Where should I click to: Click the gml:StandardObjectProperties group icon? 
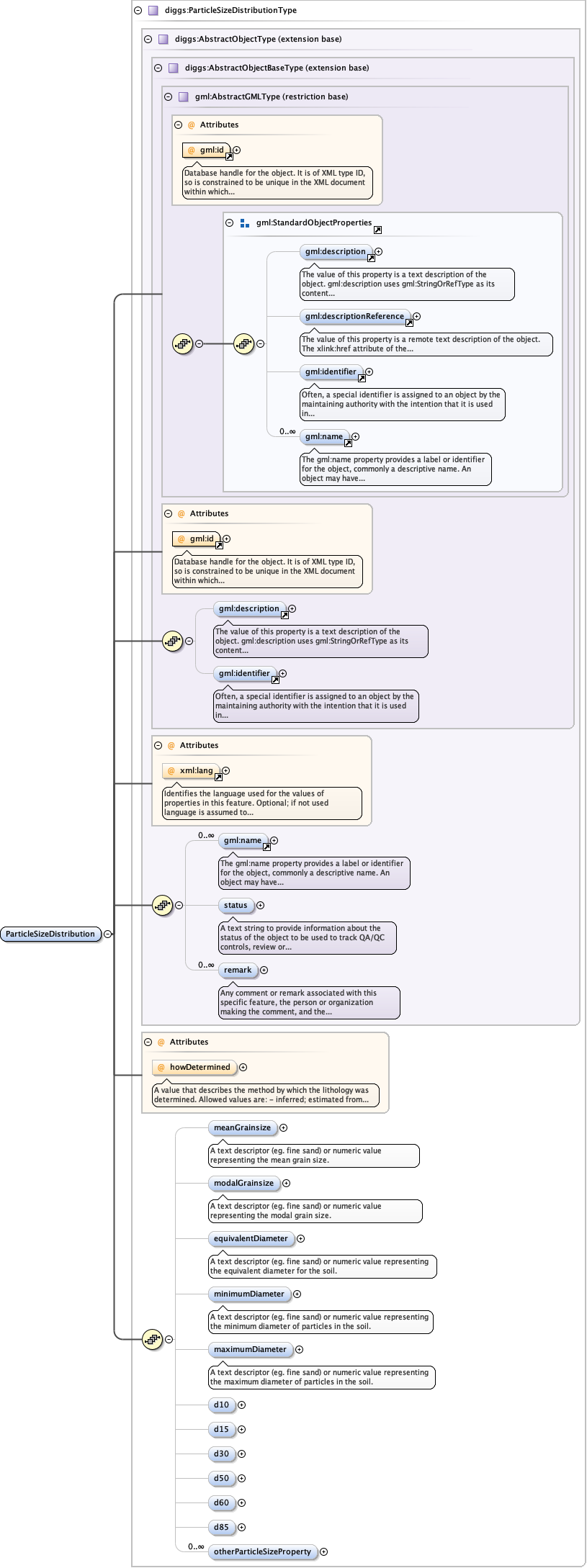(x=245, y=223)
